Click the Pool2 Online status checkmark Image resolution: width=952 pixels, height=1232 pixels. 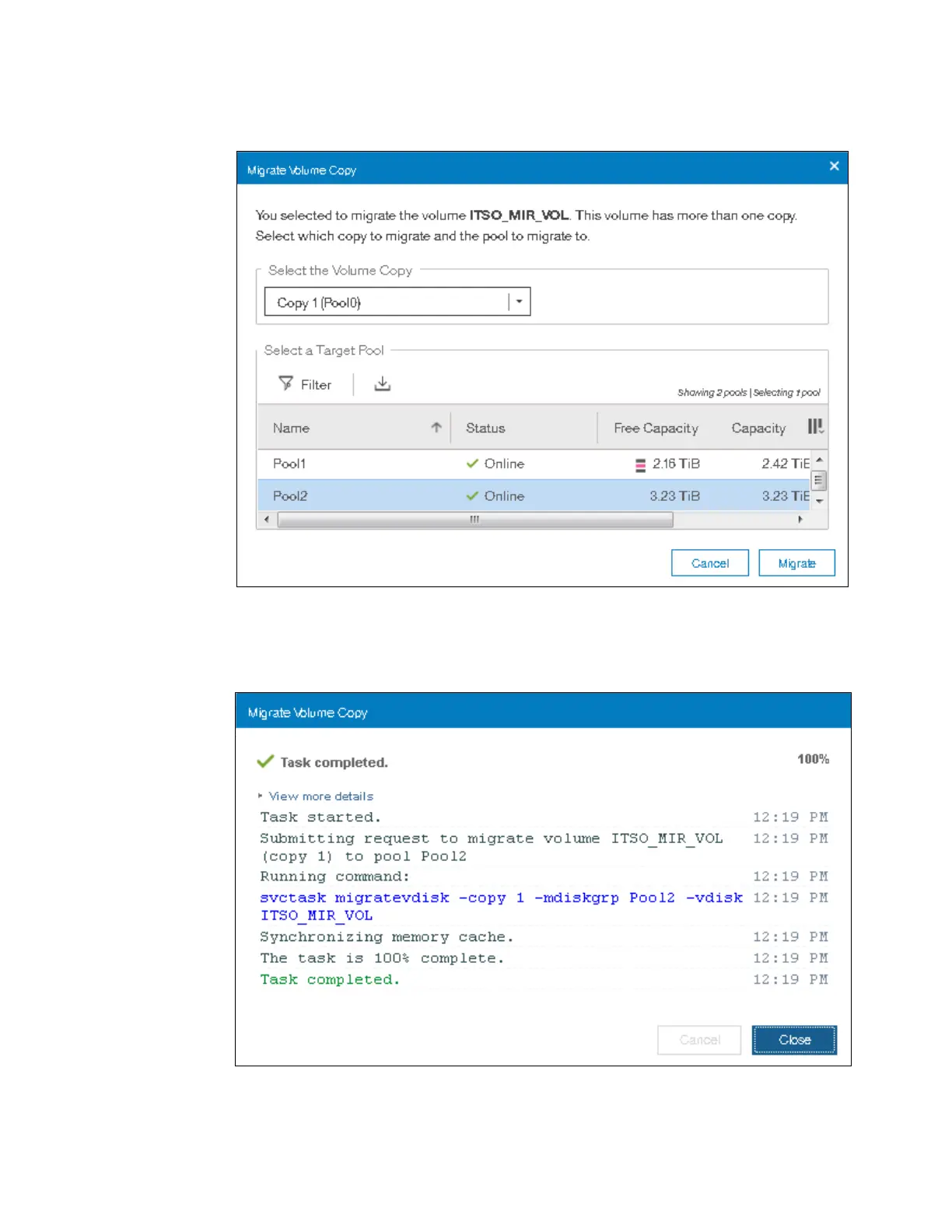tap(472, 495)
